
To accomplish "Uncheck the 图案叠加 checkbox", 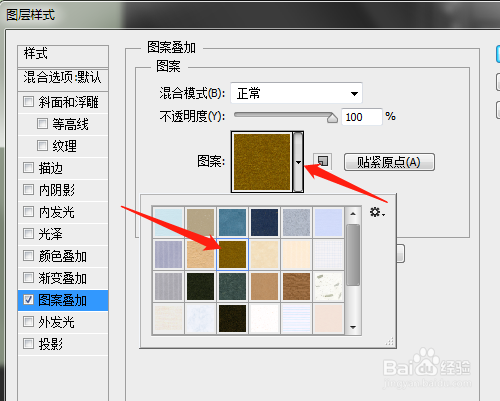I will (28, 300).
